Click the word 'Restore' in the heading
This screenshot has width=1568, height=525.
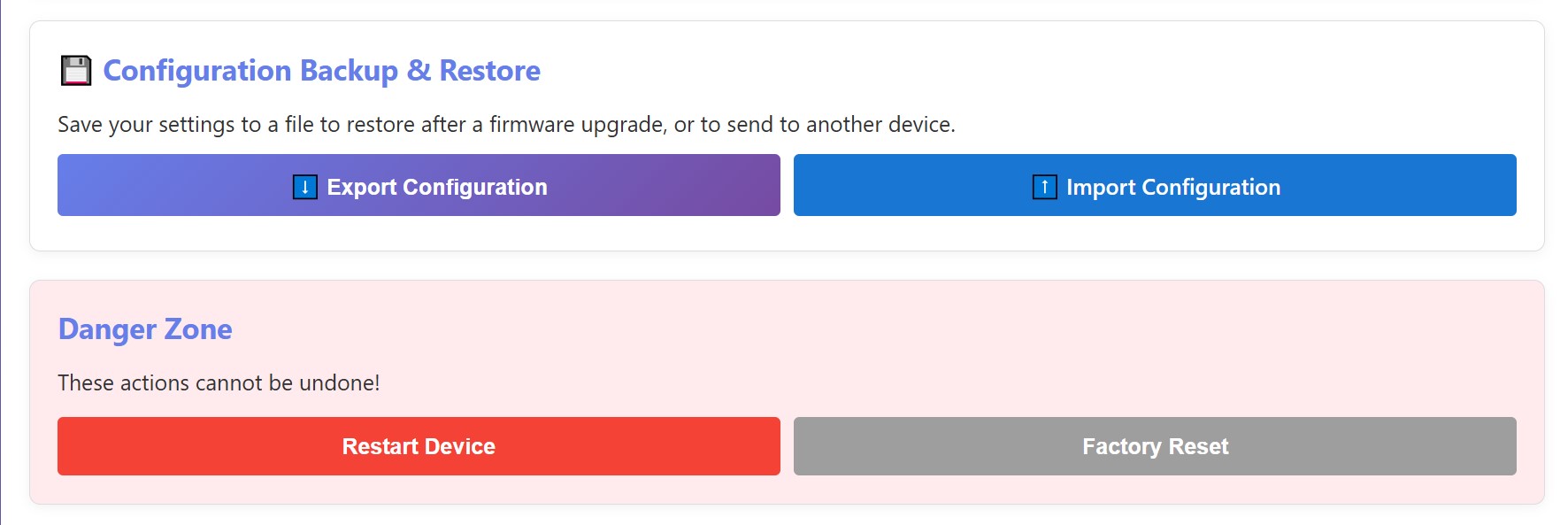(x=489, y=71)
